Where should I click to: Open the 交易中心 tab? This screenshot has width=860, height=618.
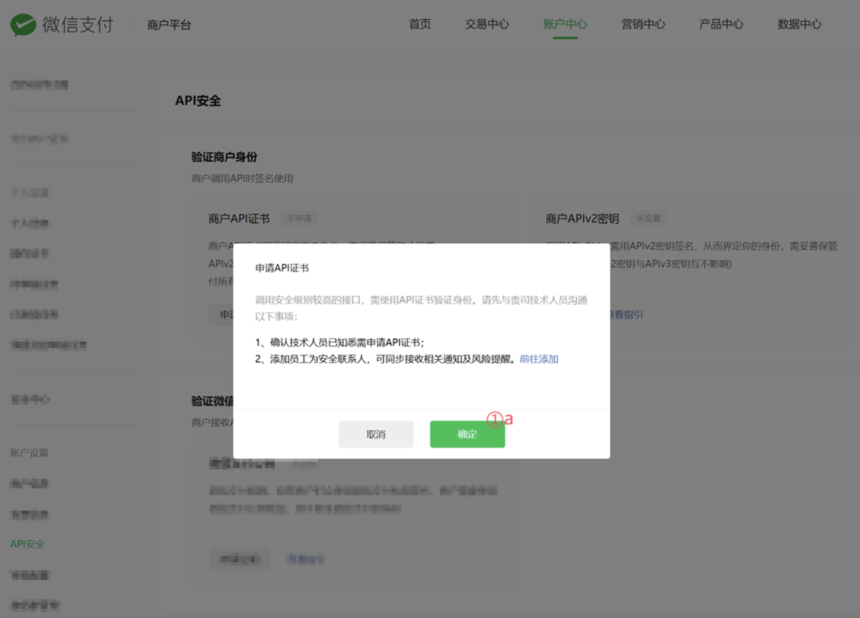click(487, 24)
